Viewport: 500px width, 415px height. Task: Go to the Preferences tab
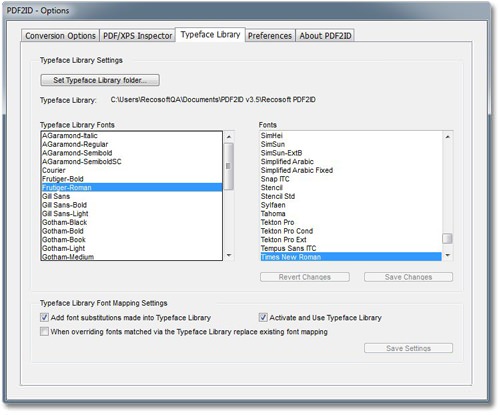(270, 36)
